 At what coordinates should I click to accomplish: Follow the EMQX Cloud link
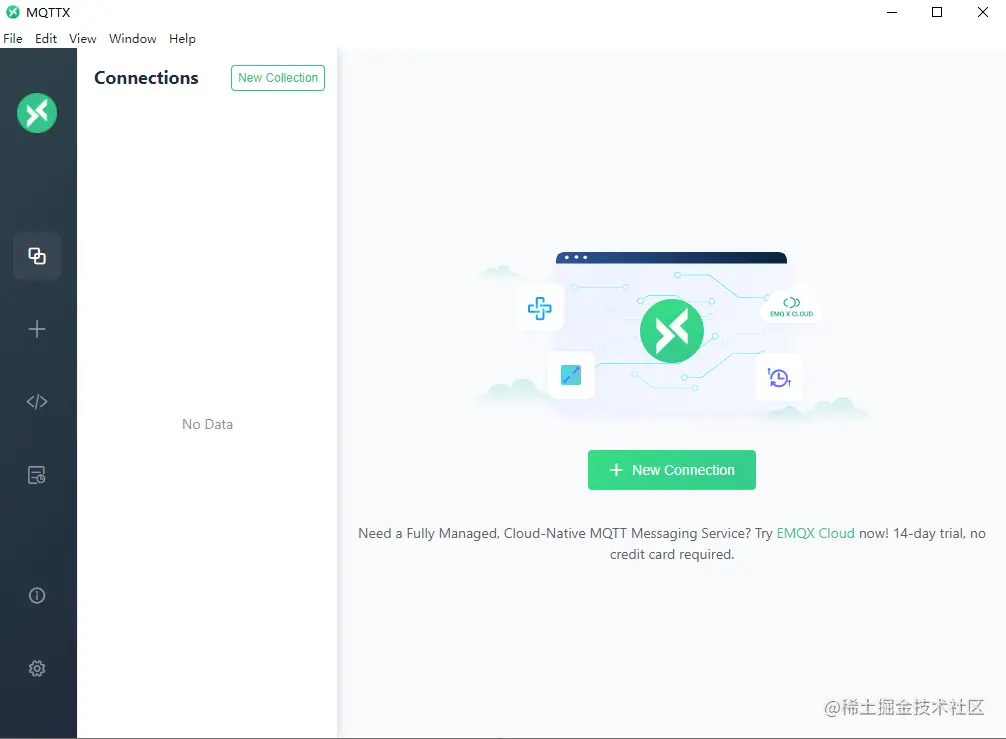pyautogui.click(x=815, y=533)
